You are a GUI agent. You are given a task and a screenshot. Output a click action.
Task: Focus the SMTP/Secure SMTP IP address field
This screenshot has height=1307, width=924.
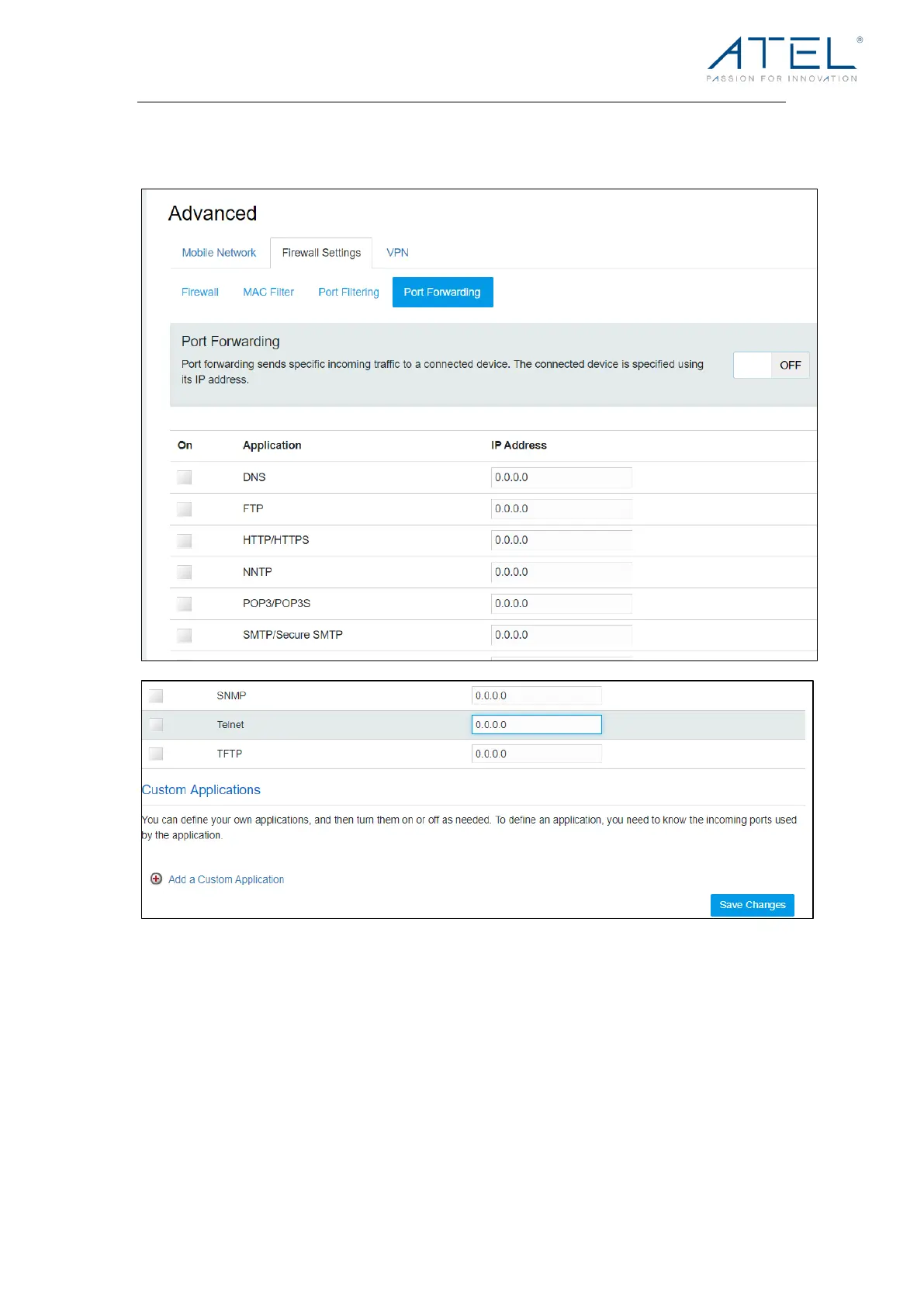point(562,635)
